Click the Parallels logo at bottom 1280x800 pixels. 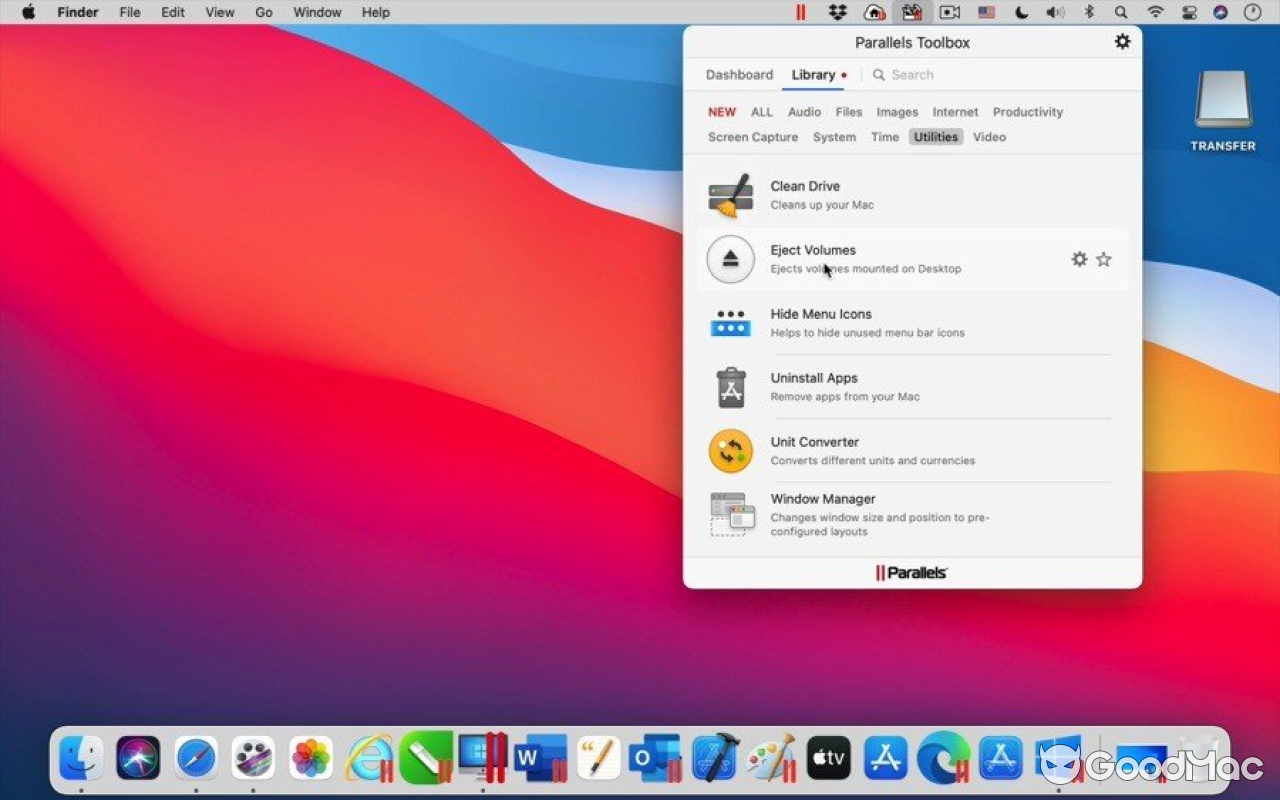(x=911, y=572)
